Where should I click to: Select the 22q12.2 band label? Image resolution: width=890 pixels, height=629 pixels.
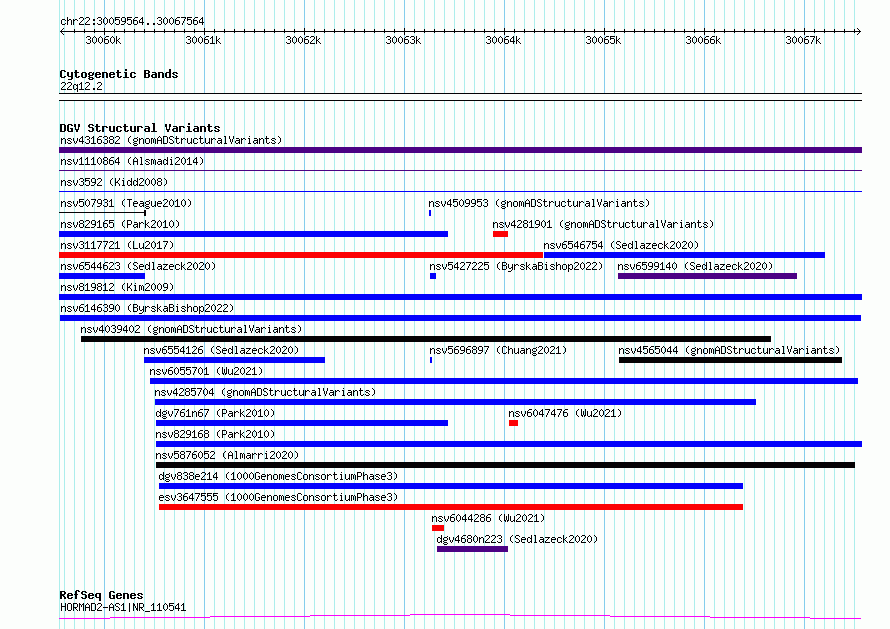coord(81,86)
